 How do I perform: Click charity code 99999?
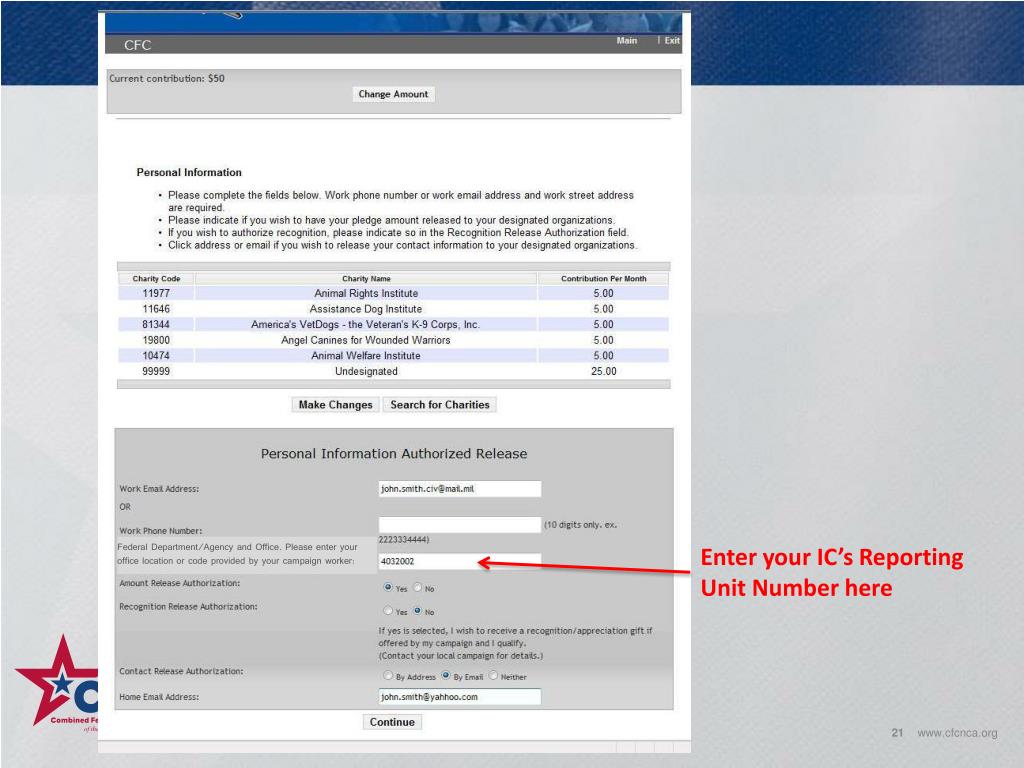pos(156,371)
